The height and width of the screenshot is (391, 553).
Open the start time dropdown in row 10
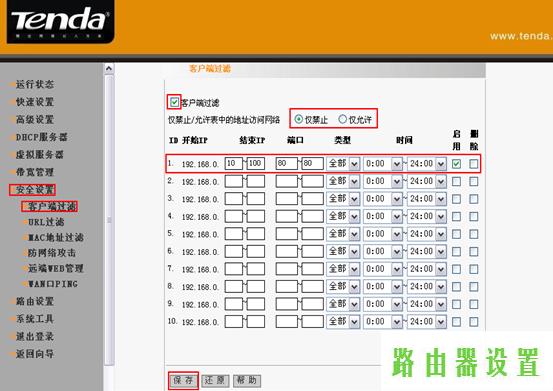tap(383, 322)
